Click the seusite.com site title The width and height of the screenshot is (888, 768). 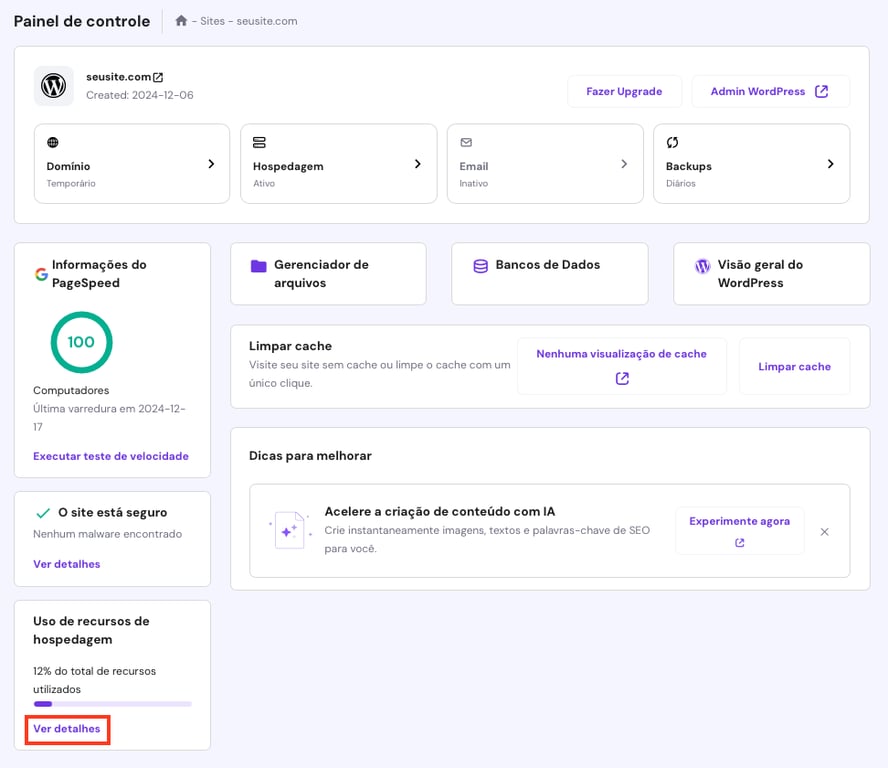click(x=118, y=77)
